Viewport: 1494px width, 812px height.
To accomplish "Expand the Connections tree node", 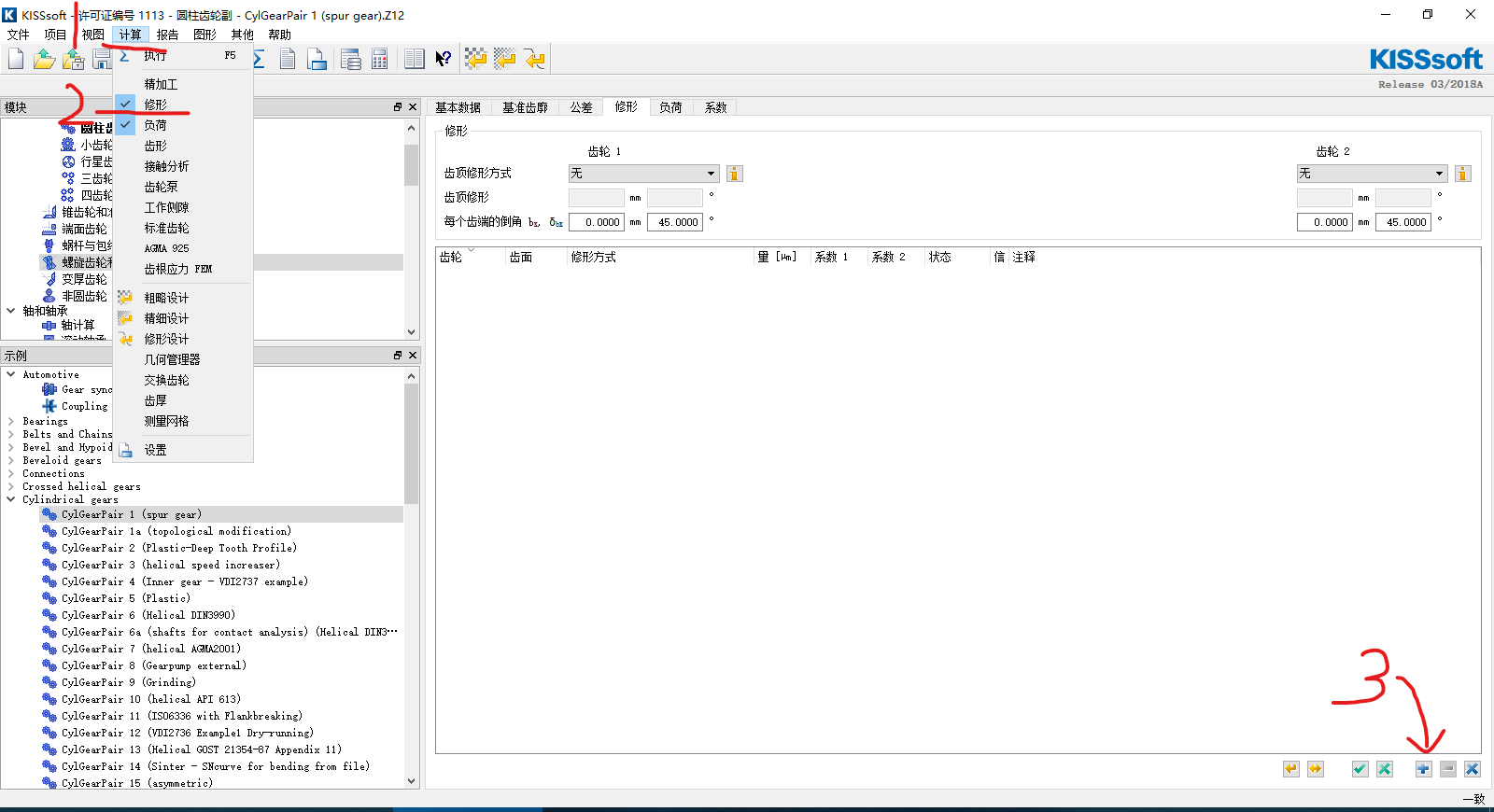I will [x=11, y=474].
